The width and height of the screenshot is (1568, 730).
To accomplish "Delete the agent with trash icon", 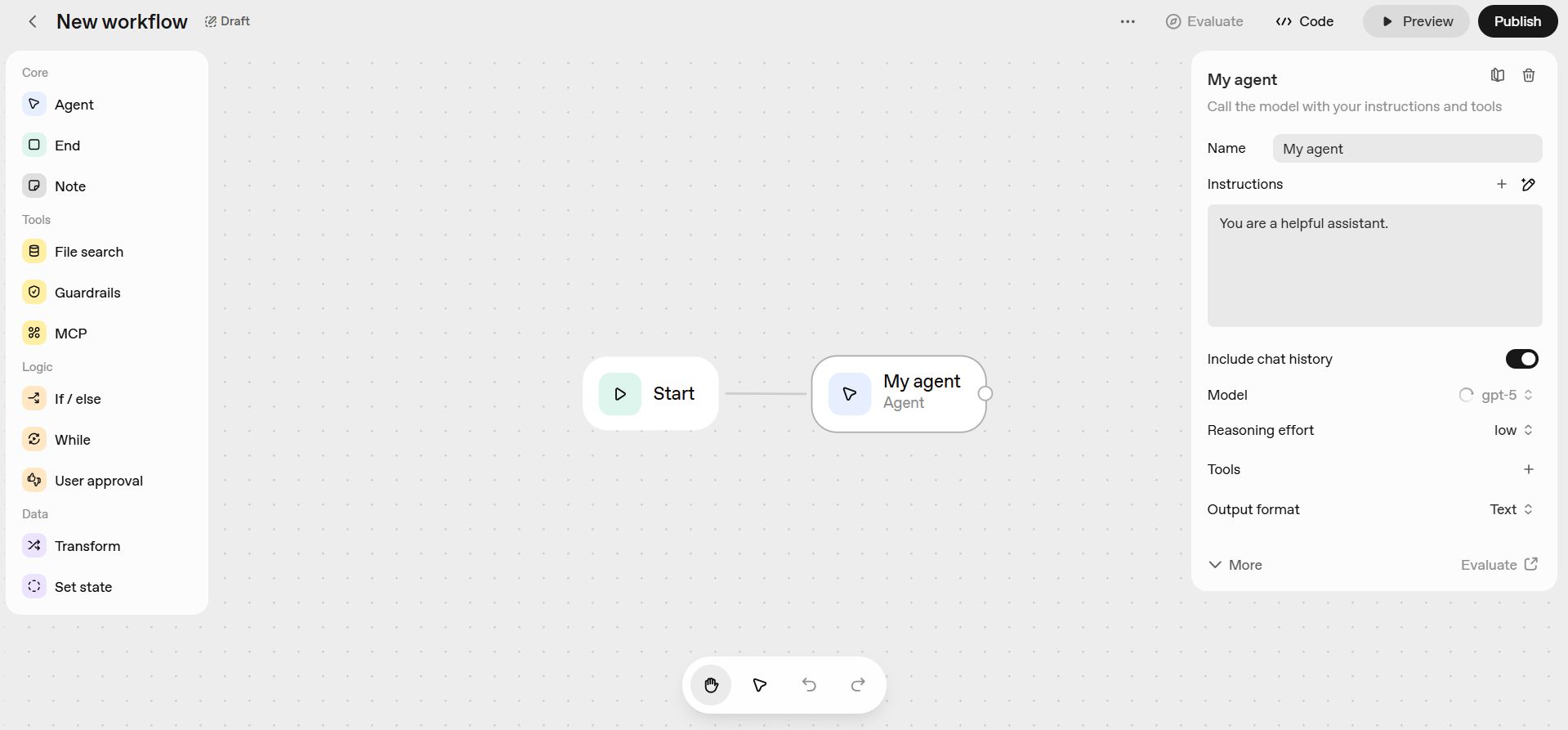I will 1529,75.
